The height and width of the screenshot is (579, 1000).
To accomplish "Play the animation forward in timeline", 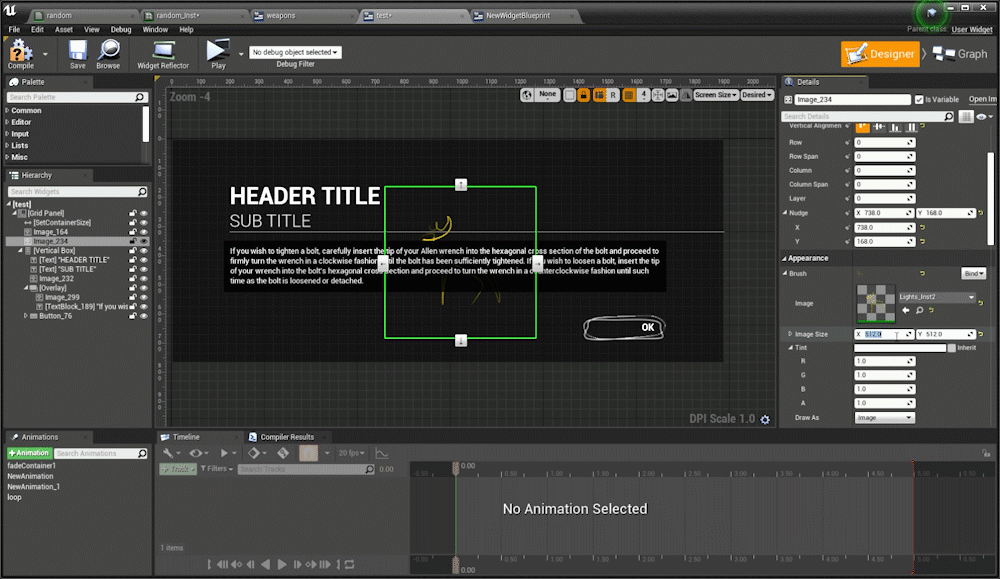I will 282,564.
